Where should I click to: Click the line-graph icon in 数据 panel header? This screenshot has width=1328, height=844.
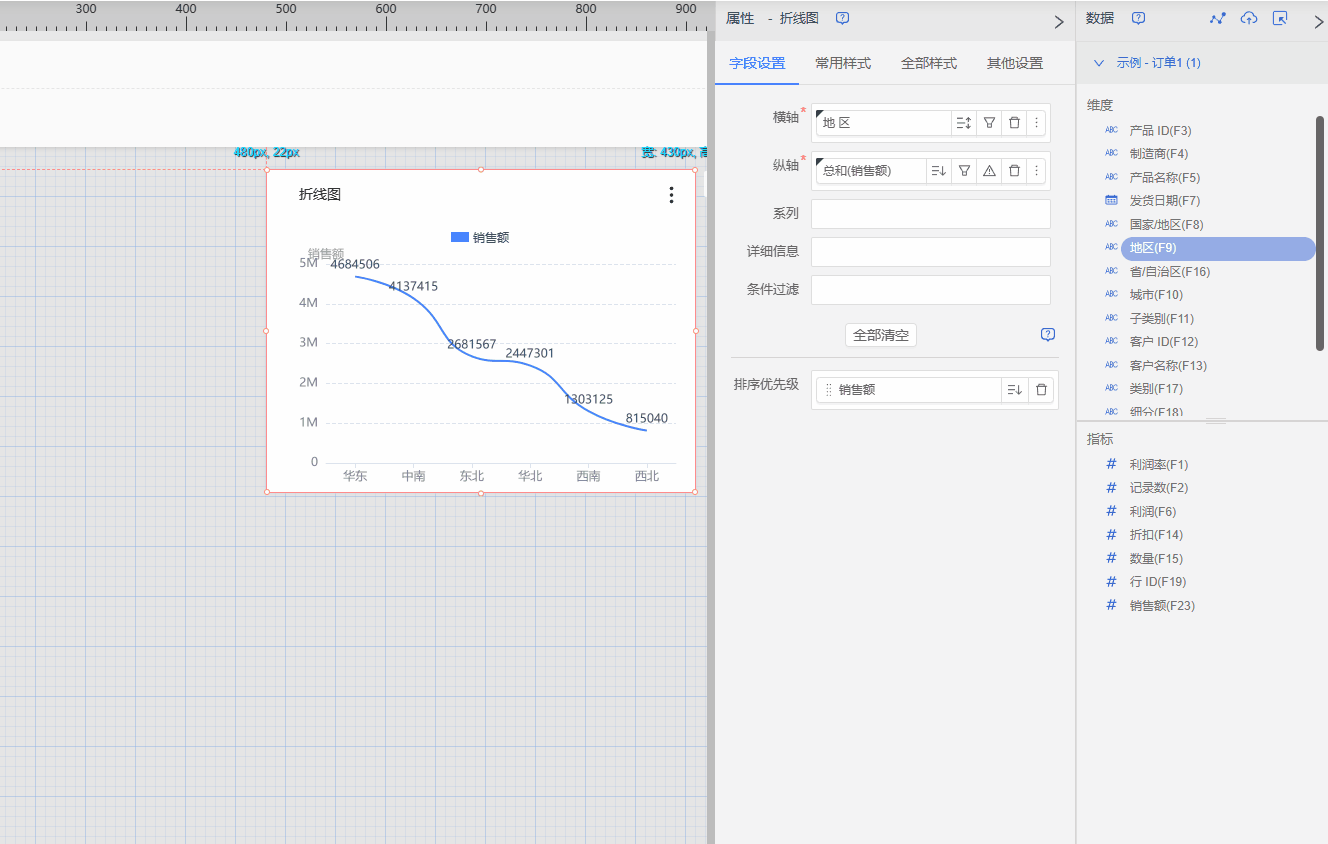(1217, 18)
